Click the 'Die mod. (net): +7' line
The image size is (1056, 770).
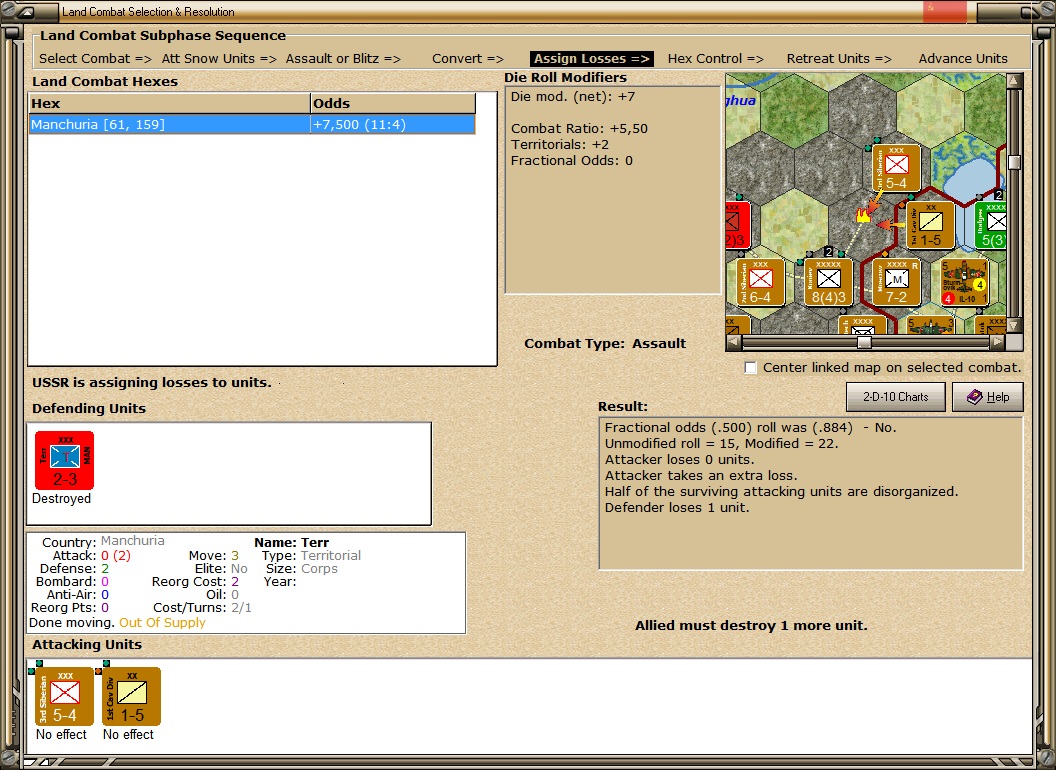572,96
